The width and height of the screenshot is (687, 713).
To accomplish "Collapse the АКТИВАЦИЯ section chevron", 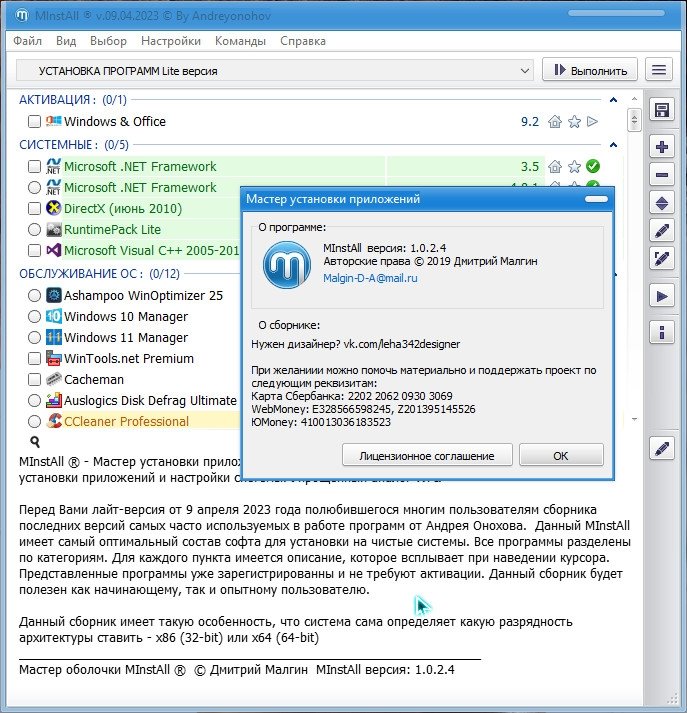I will click(x=613, y=100).
